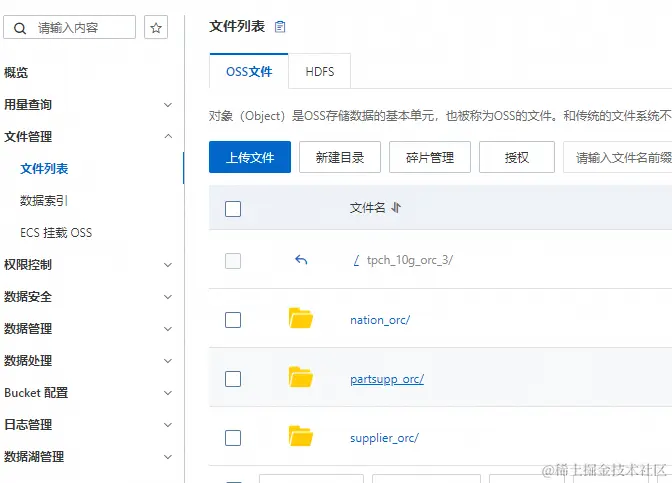Click the 新建目录 button
Screen dimensions: 672x483
click(x=340, y=157)
